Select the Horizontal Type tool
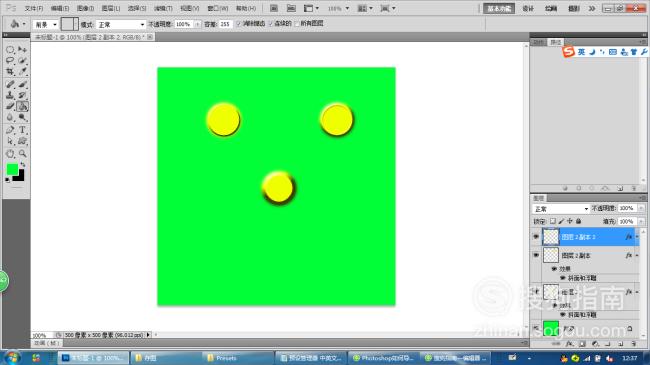 click(x=22, y=130)
